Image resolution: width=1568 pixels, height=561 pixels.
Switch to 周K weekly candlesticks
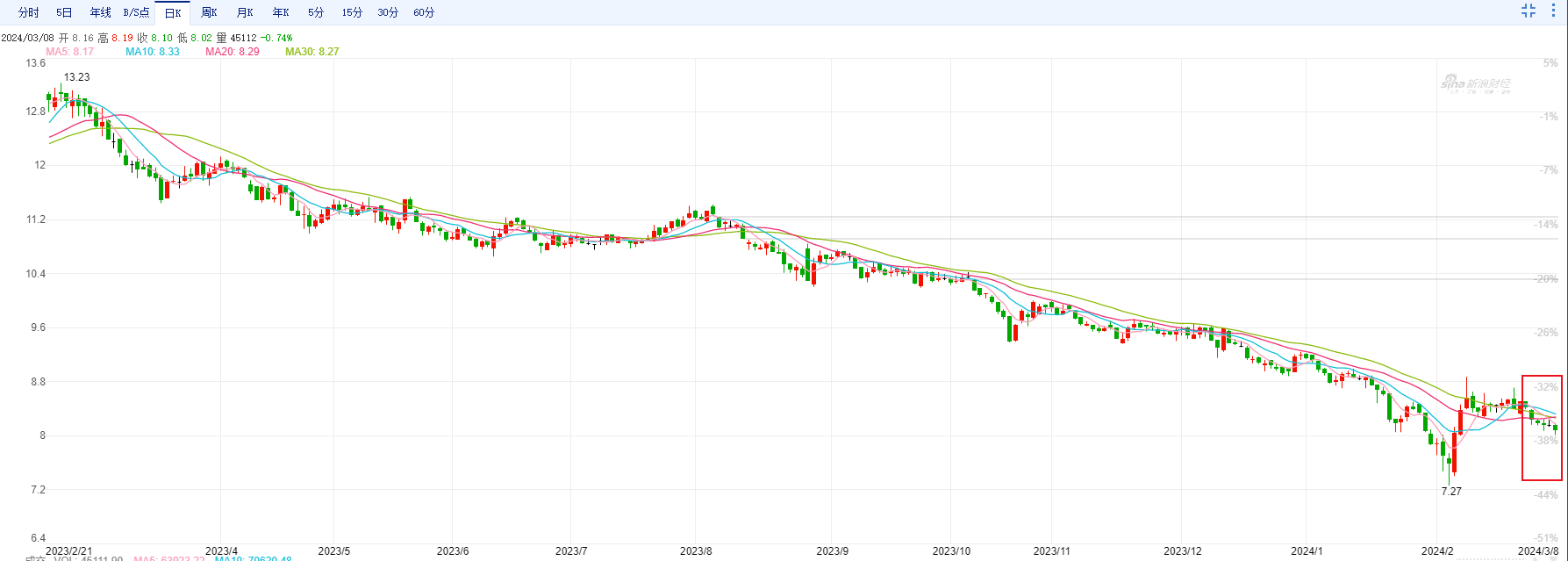pyautogui.click(x=209, y=12)
